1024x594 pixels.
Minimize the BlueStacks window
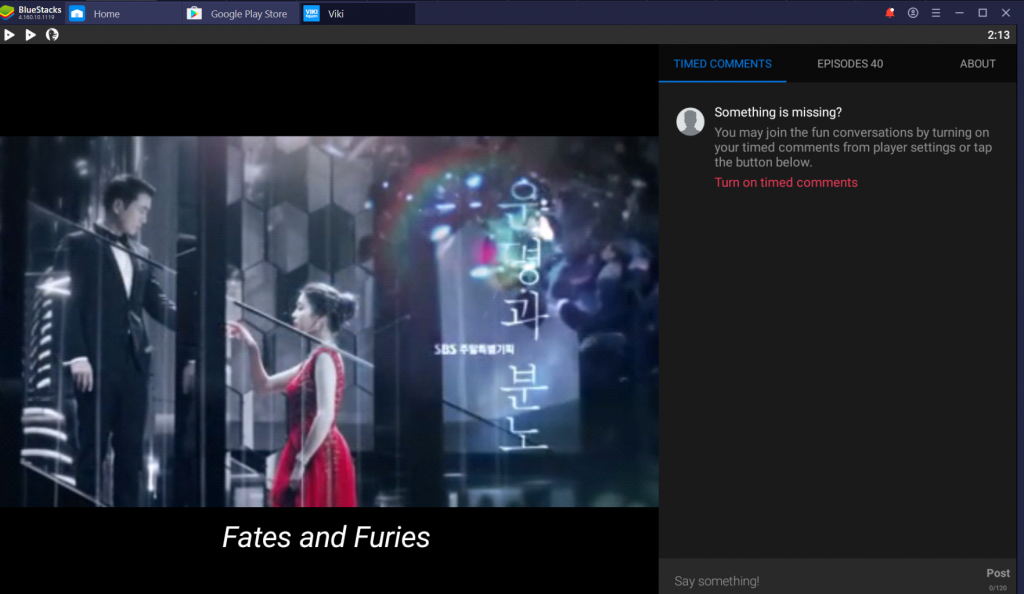pyautogui.click(x=959, y=12)
